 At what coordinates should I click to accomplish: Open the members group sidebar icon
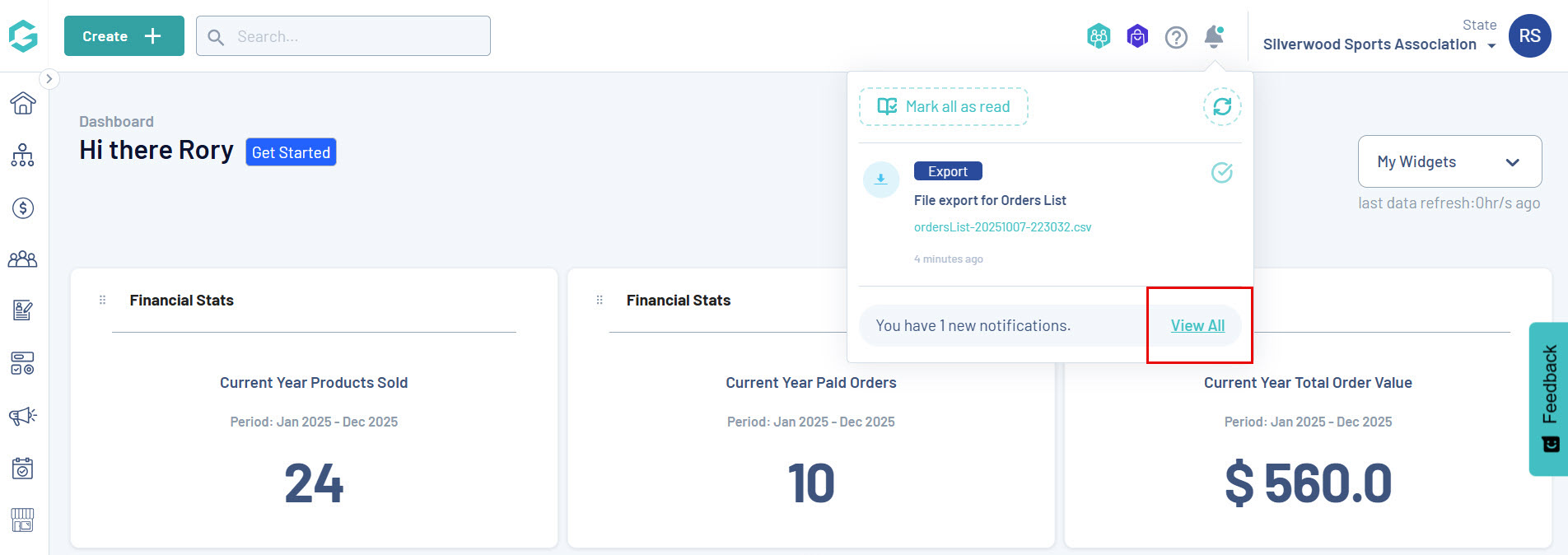pos(23,259)
